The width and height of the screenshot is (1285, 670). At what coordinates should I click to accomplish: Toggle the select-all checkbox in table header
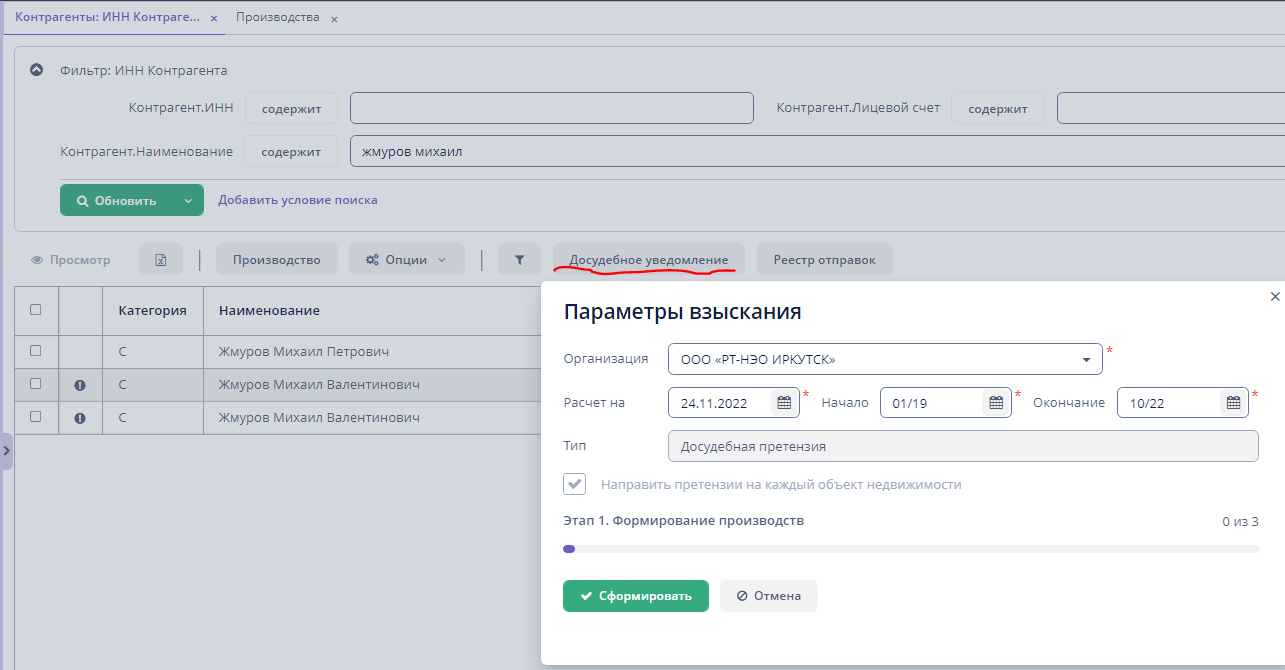[36, 310]
